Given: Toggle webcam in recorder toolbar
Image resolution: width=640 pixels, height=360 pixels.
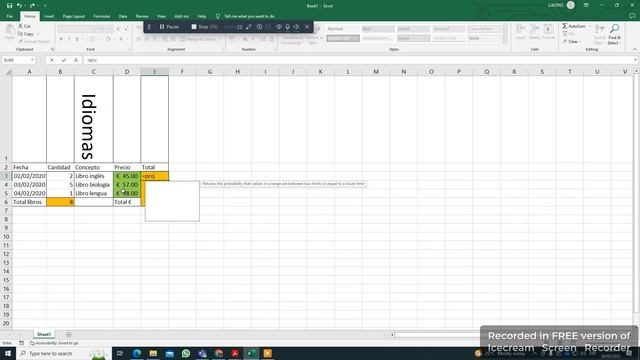Looking at the screenshot, I should coord(278,27).
